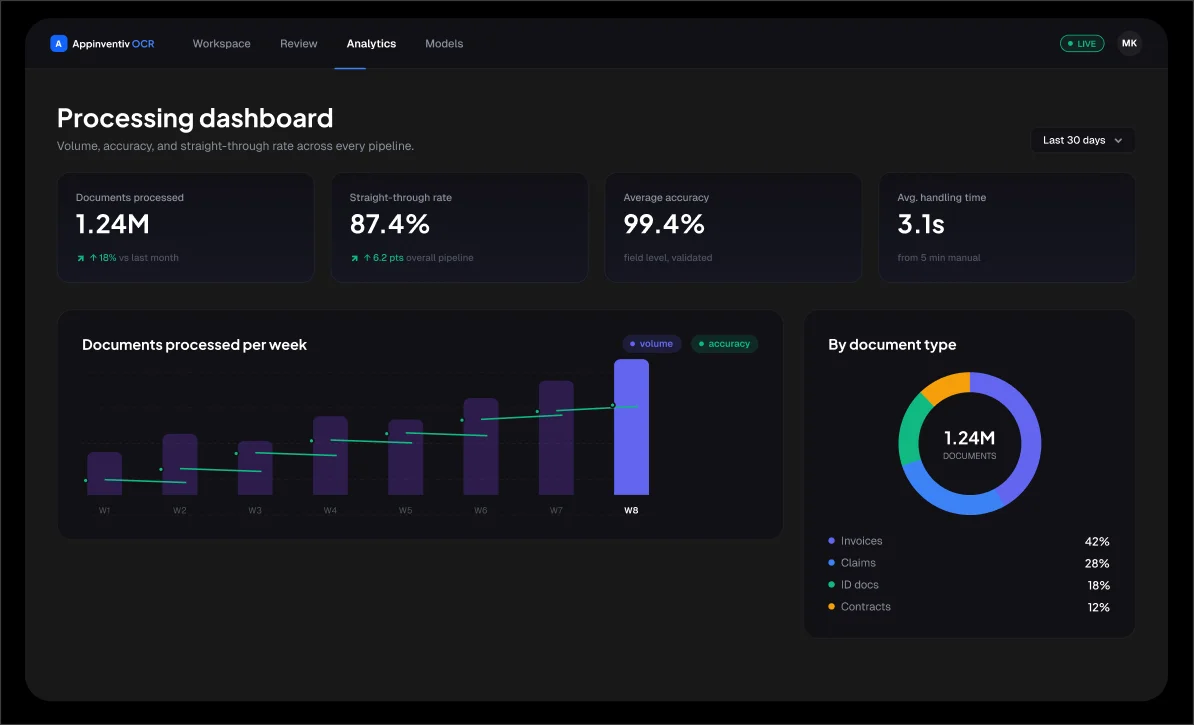Screen dimensions: 1194x725
Task: Click the from 5 min manual caption
Action: tap(939, 258)
